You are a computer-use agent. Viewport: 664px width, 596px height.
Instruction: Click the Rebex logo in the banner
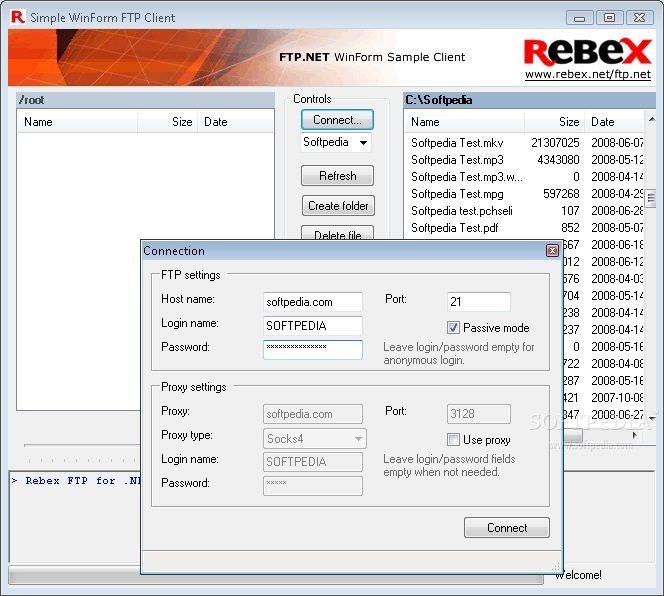click(x=586, y=52)
